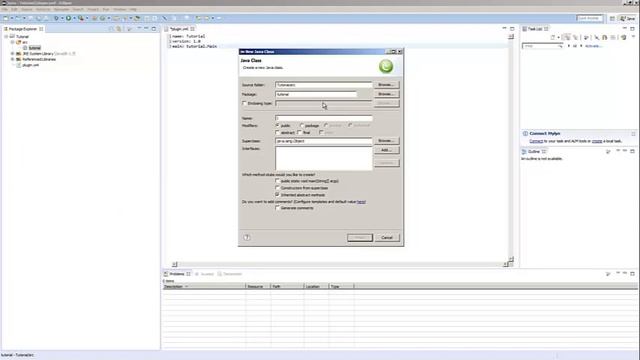Close the Connect Mylyn notice
This screenshot has height=360, width=640.
click(633, 133)
